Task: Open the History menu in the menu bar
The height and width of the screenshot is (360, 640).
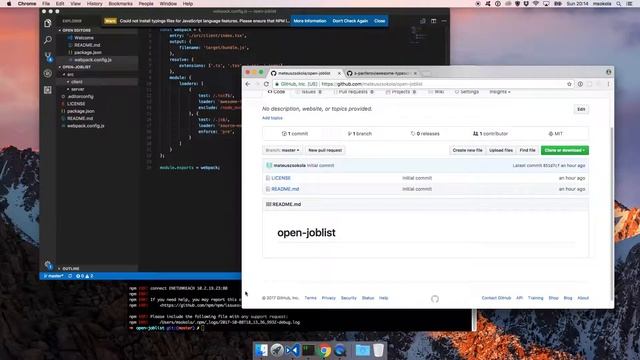Action: 94,4
